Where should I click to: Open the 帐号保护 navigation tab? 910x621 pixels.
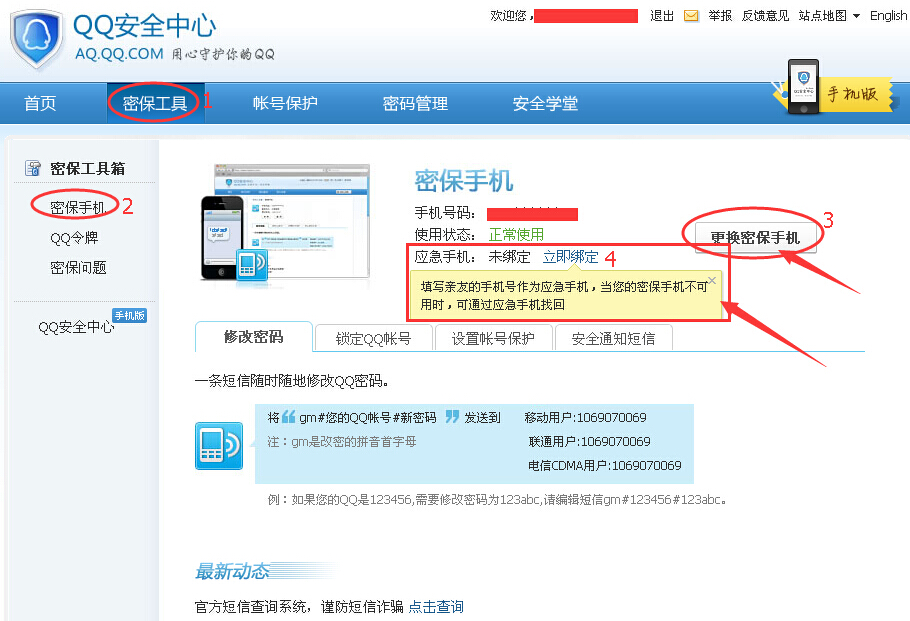285,103
